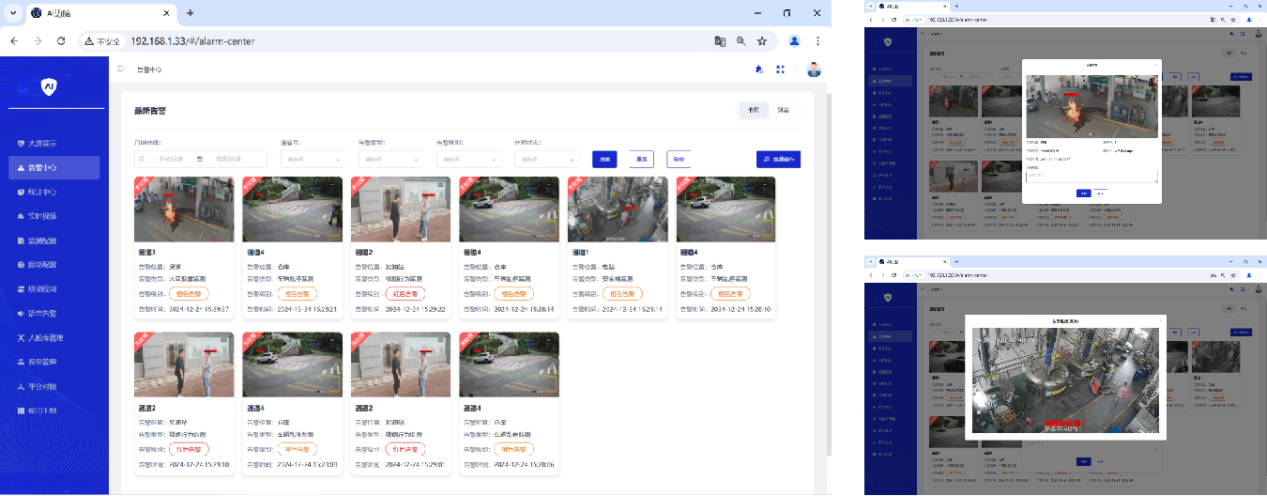Switch to card view (卡片) toggle
The width and height of the screenshot is (1267, 496).
[x=753, y=110]
